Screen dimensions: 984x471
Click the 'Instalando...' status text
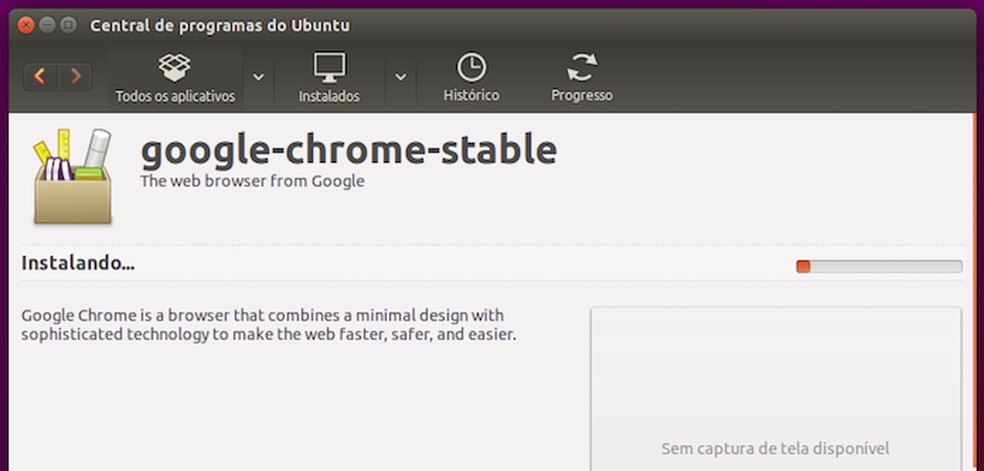coord(78,263)
